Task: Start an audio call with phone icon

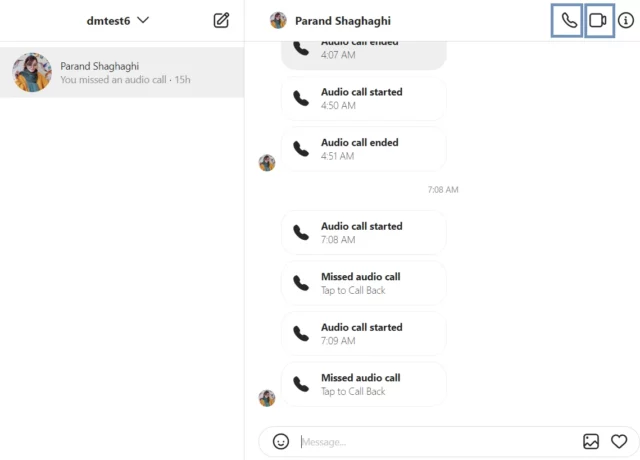Action: coord(567,20)
